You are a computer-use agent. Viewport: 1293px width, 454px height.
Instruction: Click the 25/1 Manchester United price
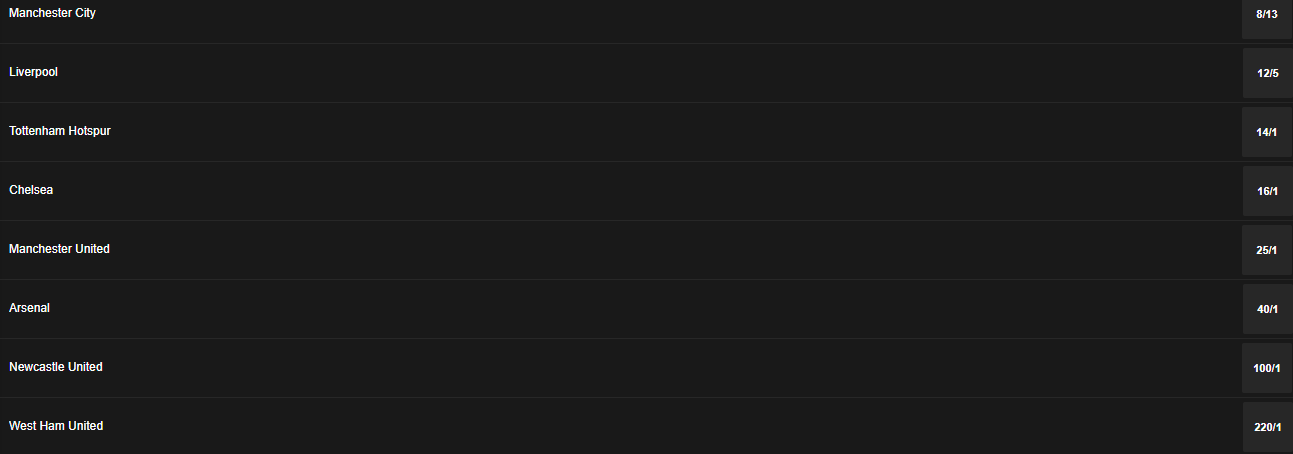point(1267,250)
